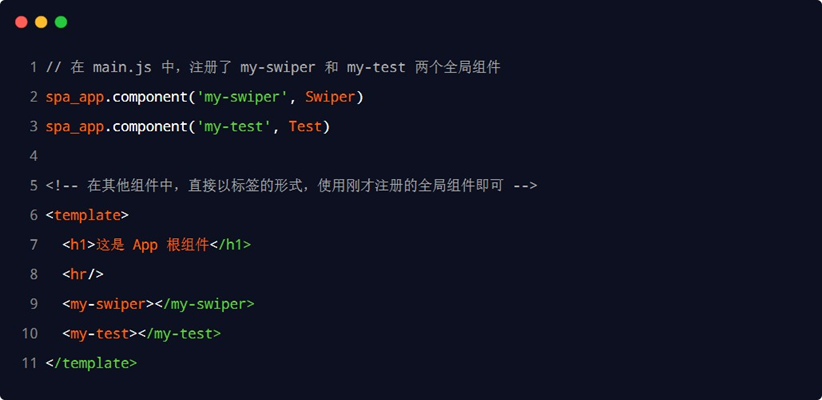
Task: Click the green maximize dot
Action: pos(61,22)
